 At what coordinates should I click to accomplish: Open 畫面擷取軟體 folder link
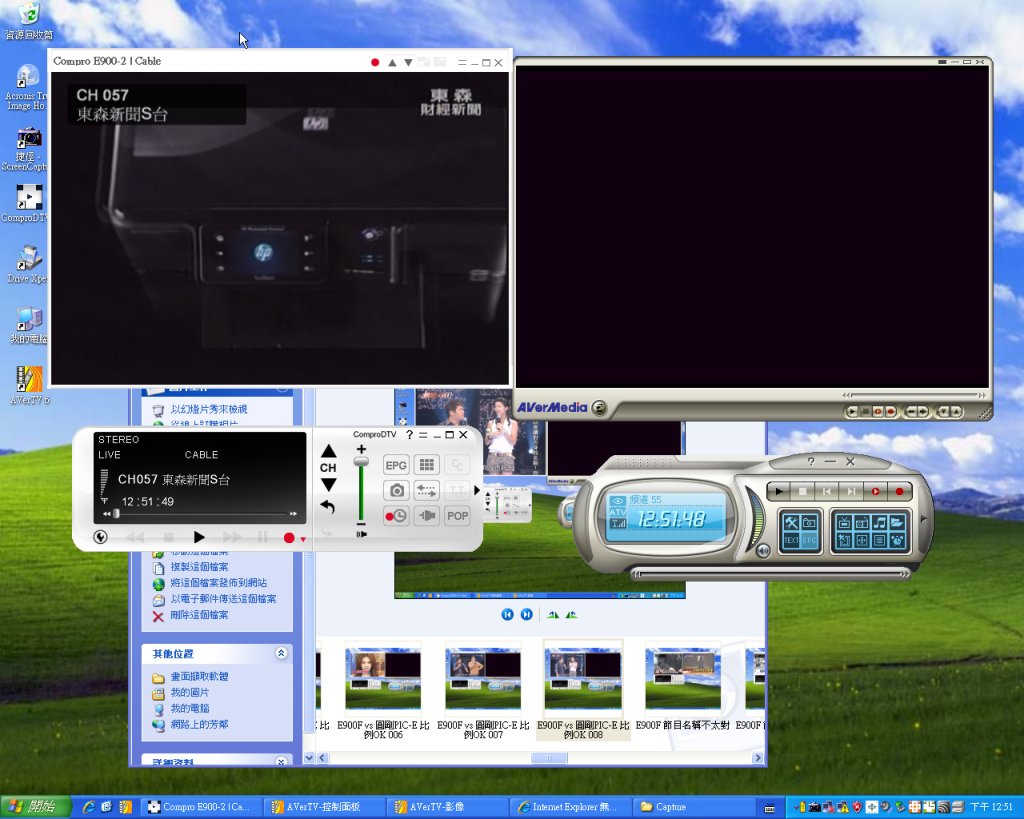[199, 677]
